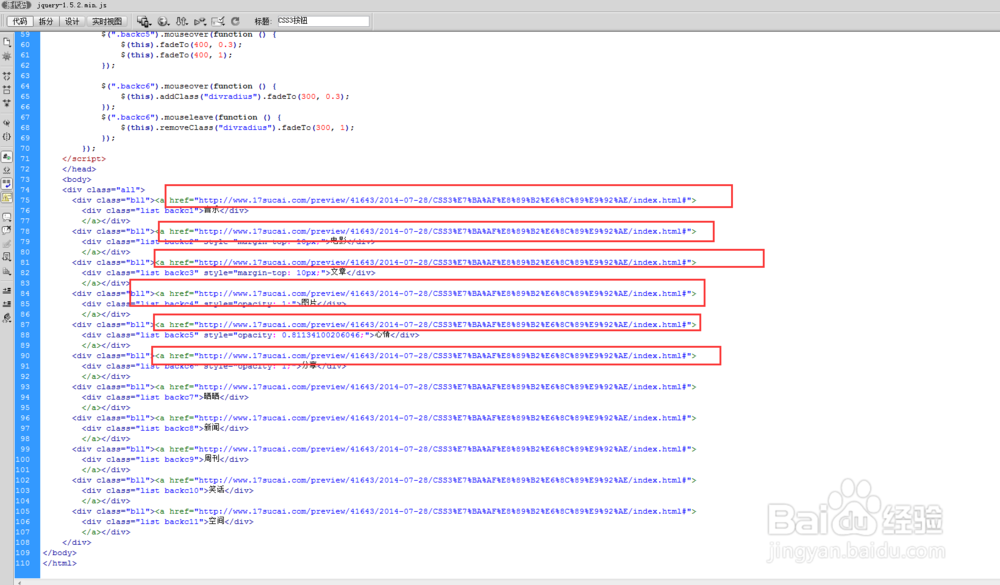1000x585 pixels.
Task: Click the backc9 周刊 div line
Action: click(x=165, y=459)
